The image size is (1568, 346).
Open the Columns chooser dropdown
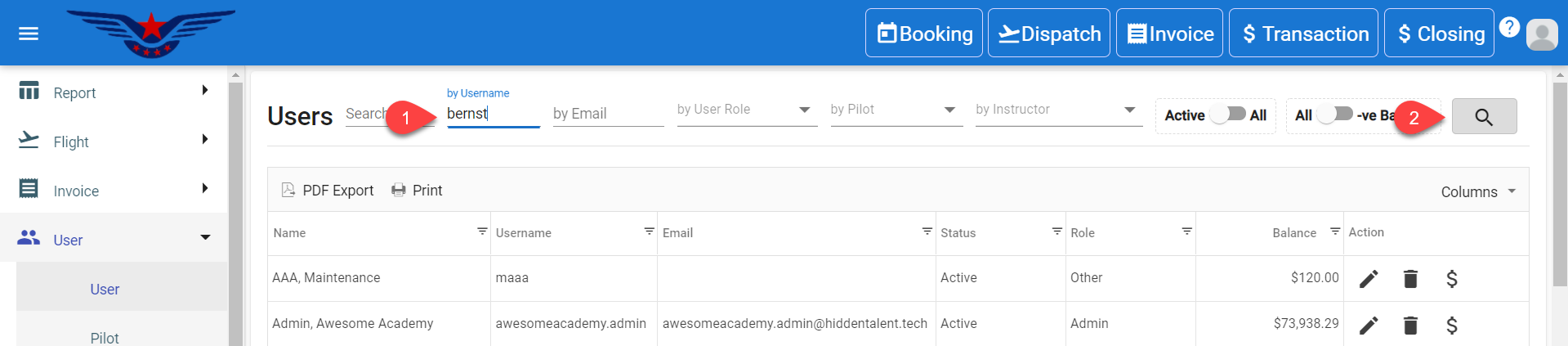pos(1477,191)
